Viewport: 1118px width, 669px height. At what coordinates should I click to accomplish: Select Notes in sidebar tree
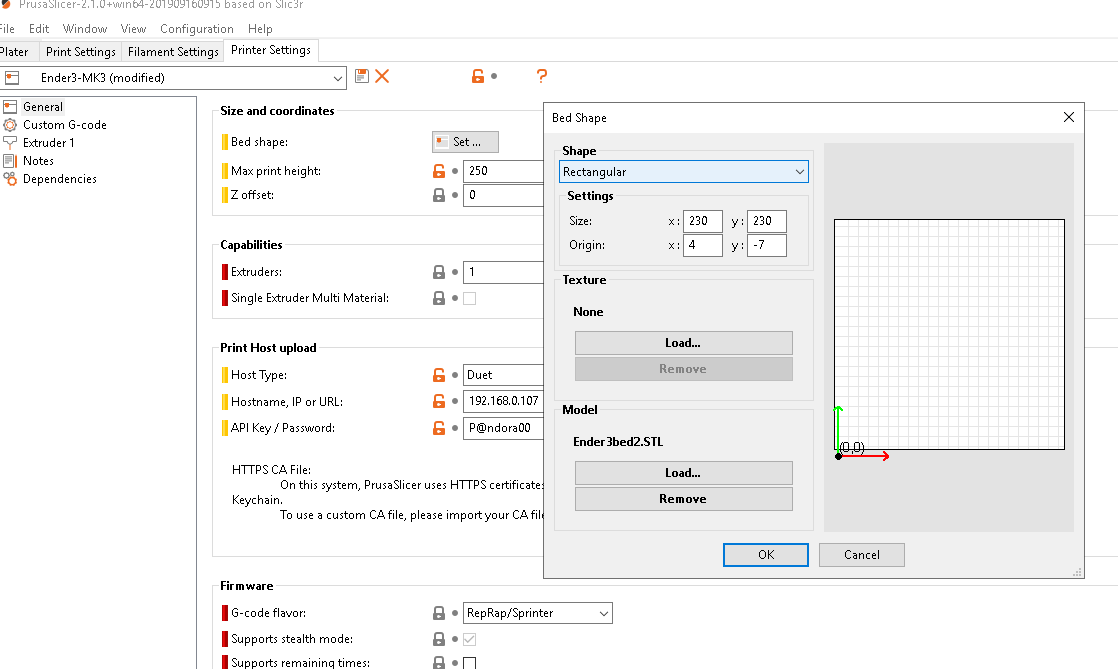(x=39, y=161)
